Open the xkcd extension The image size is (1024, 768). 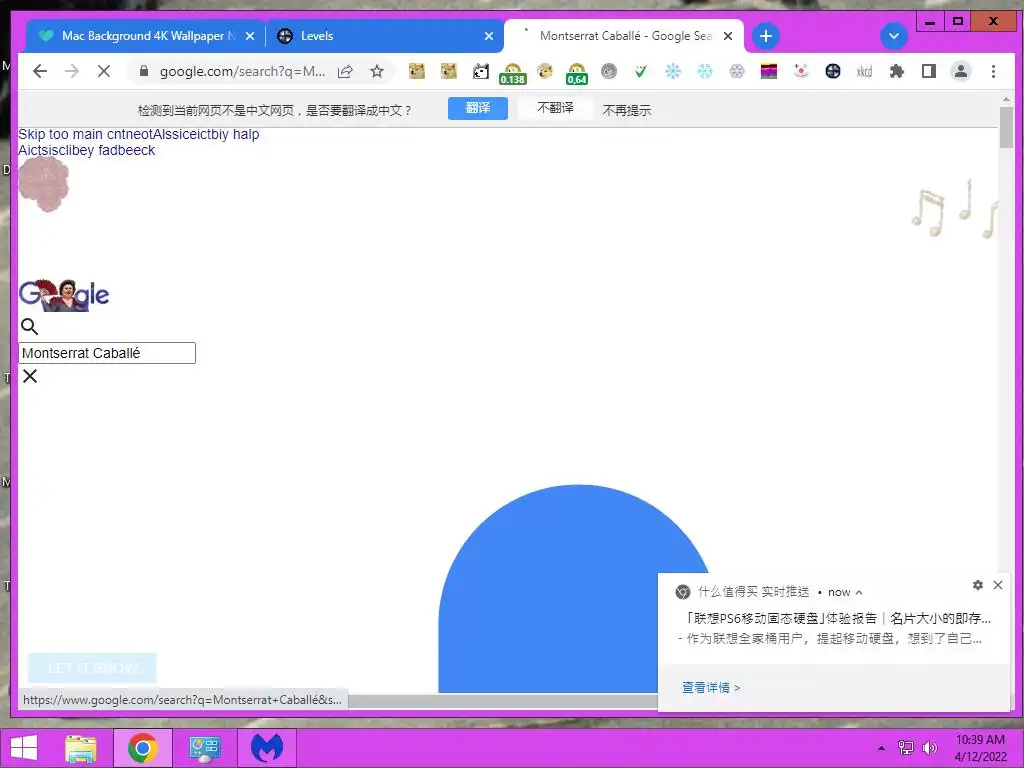click(864, 71)
